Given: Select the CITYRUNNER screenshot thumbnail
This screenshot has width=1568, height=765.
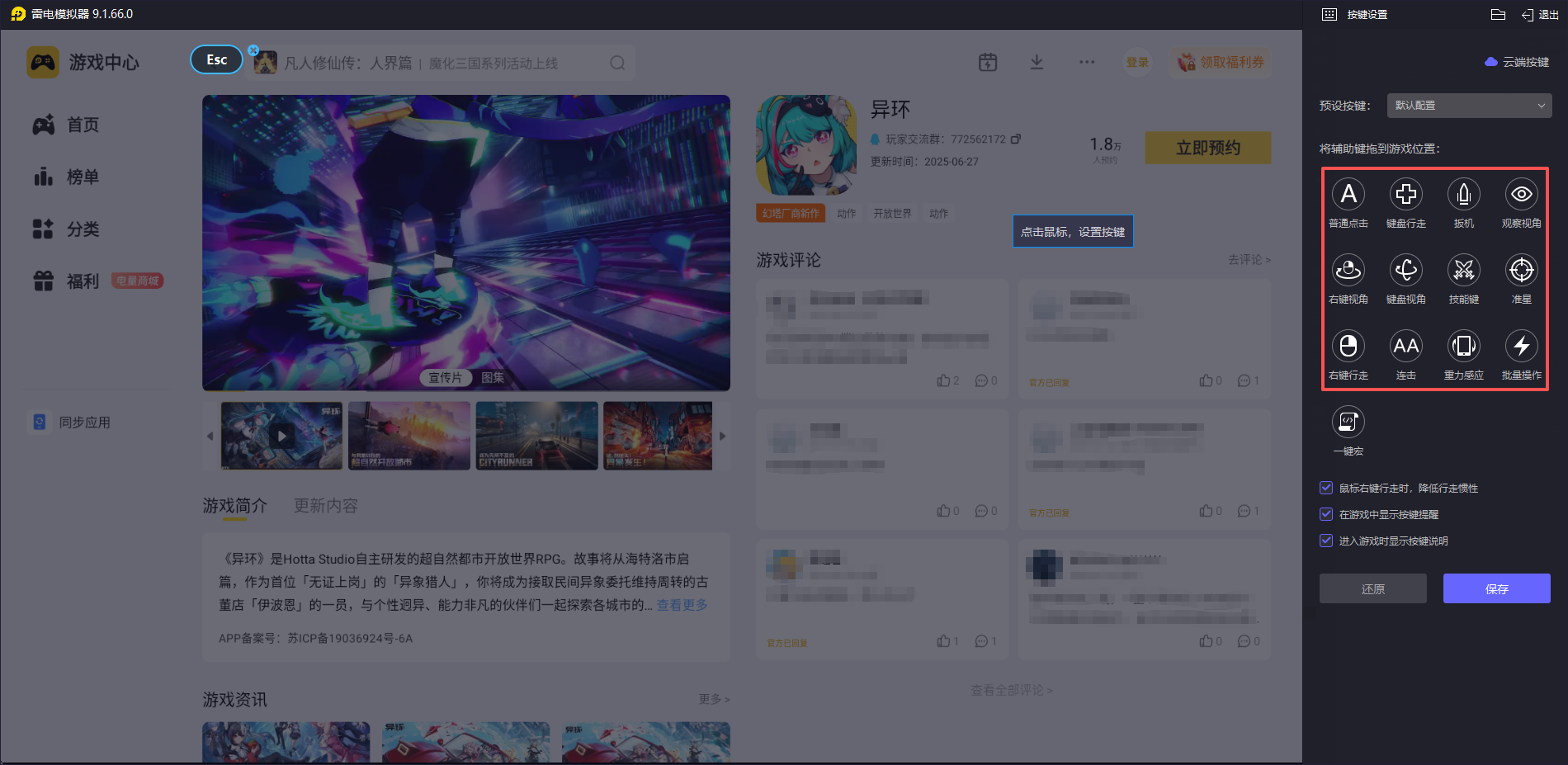Looking at the screenshot, I should tap(536, 436).
